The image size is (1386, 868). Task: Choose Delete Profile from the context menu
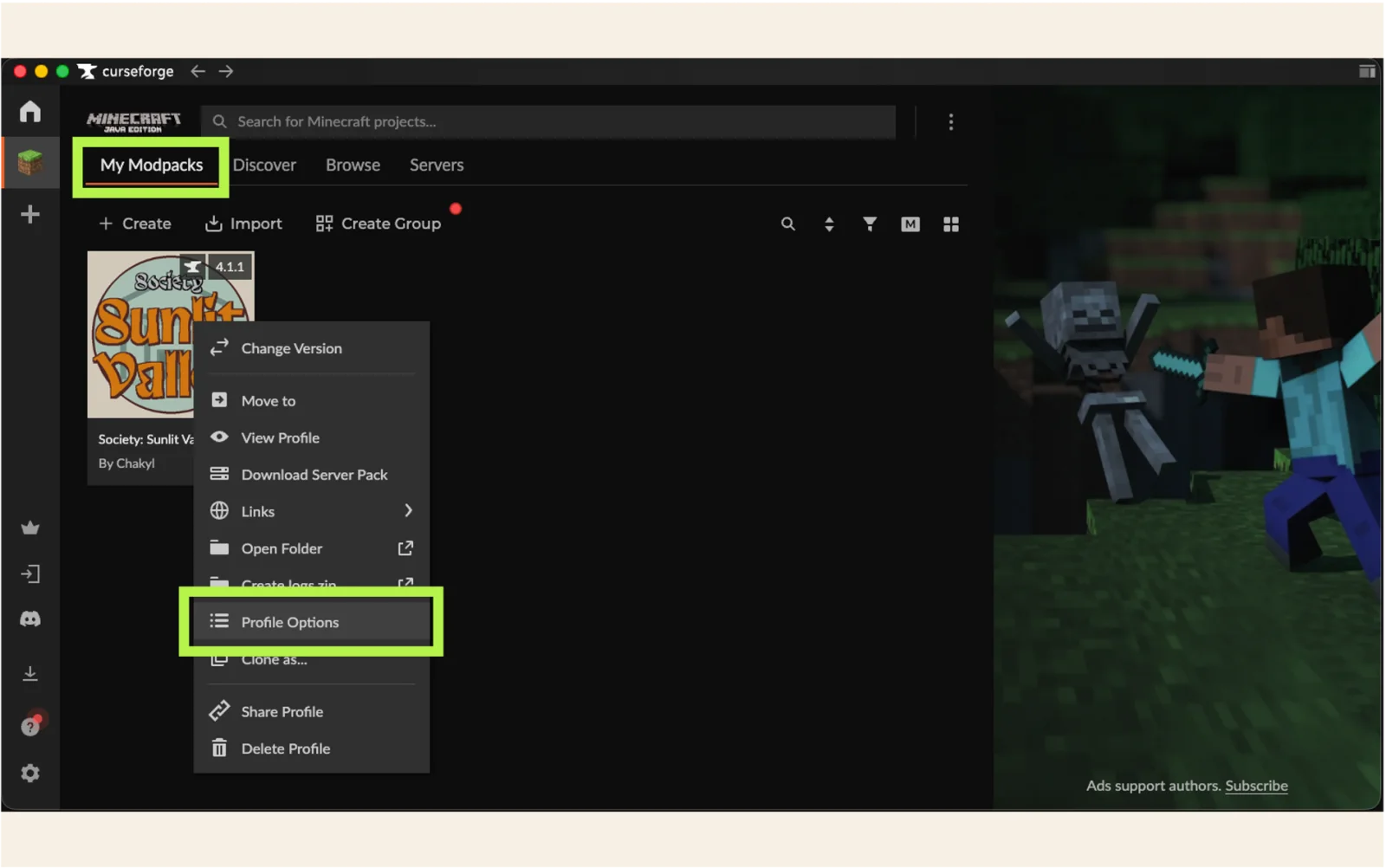[312, 748]
